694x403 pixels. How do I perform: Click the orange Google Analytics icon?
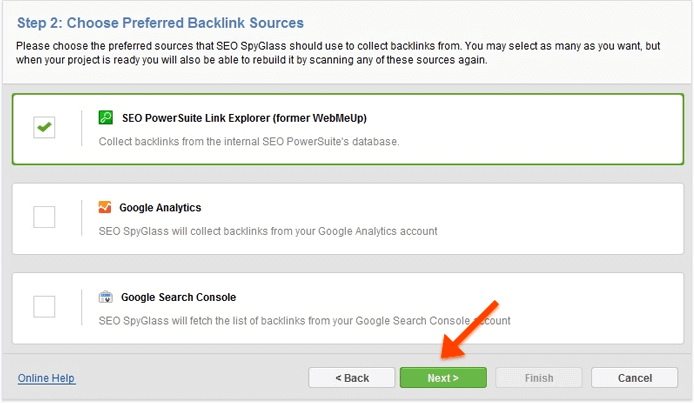pos(105,208)
